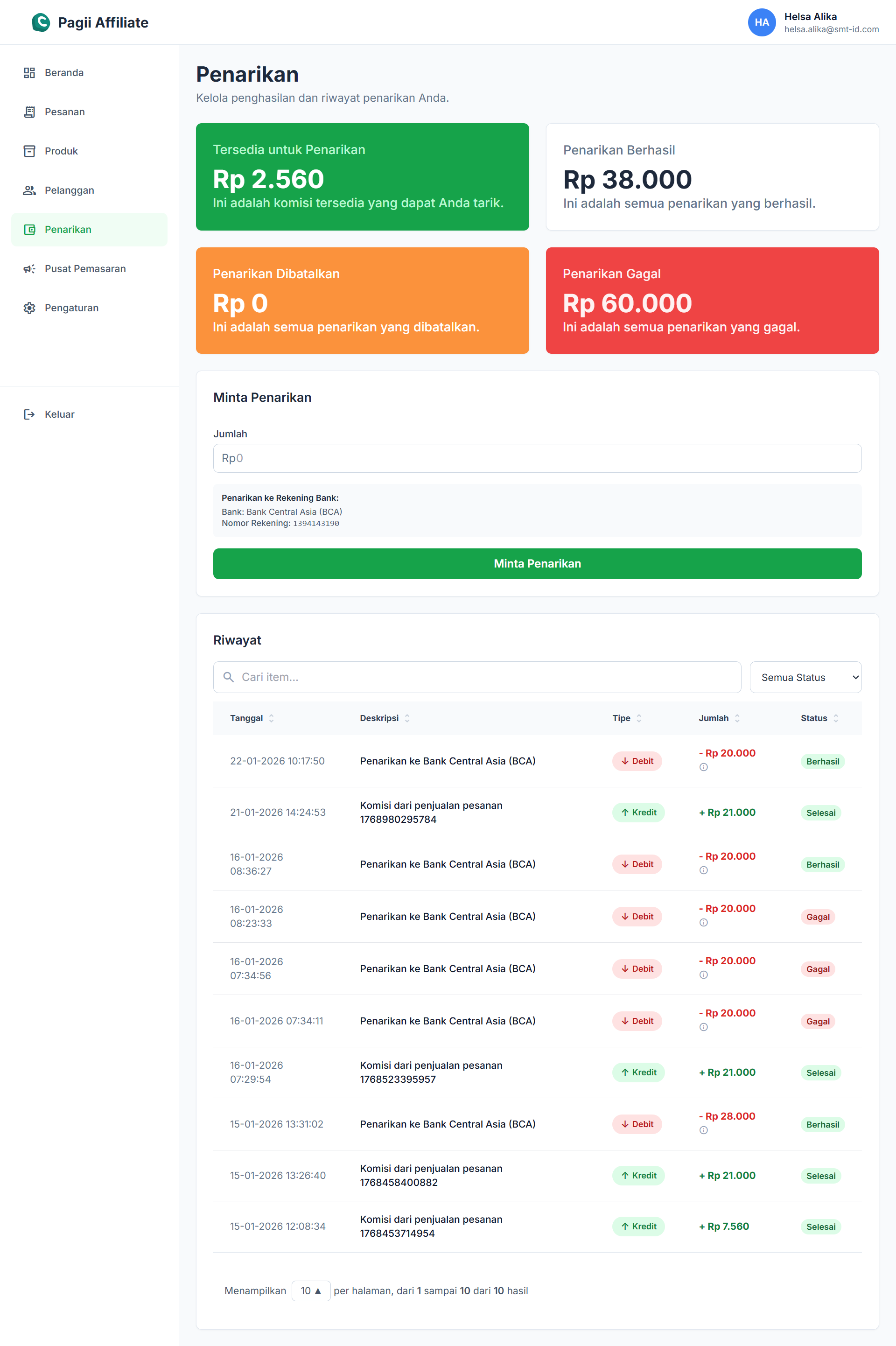Open the Helsa Alika profile area
Screen dimensions: 896x1346
tap(812, 22)
